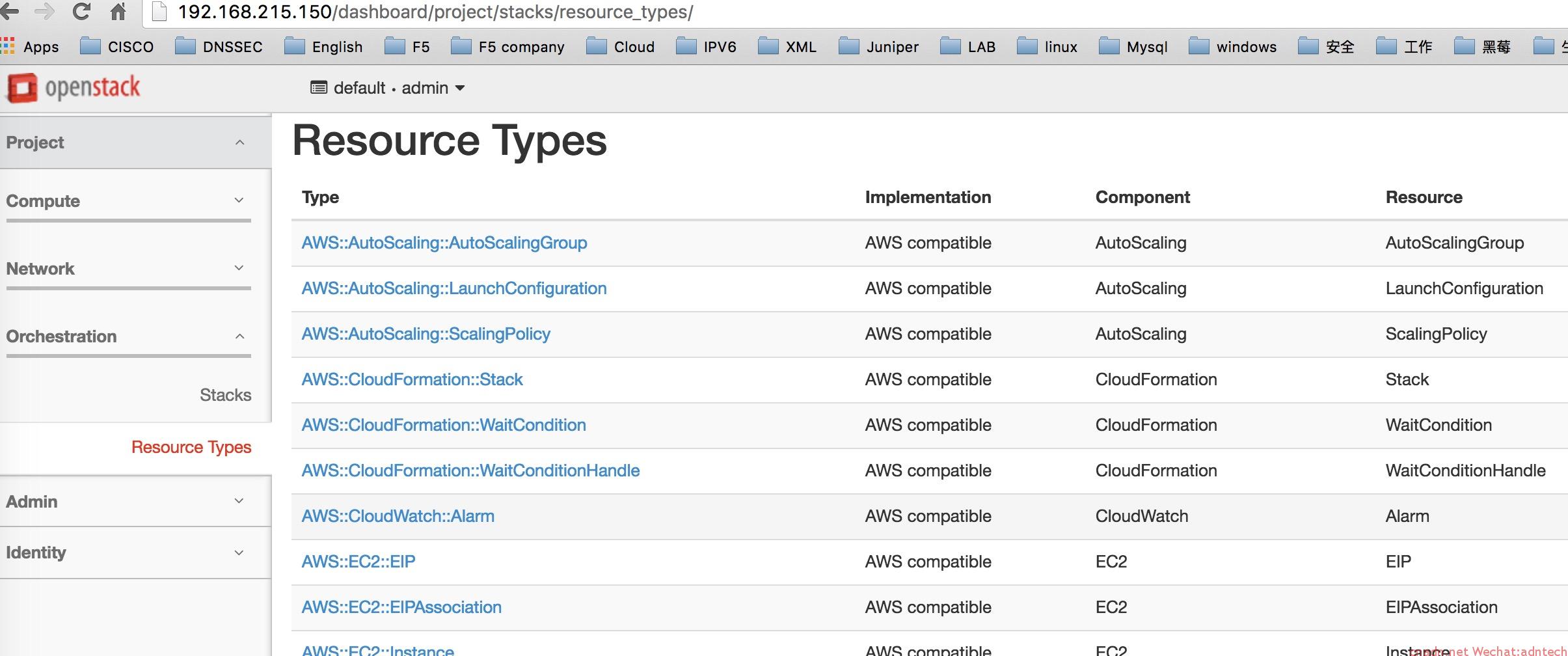Click the AutoScalingGroup resource cell

(x=1454, y=243)
